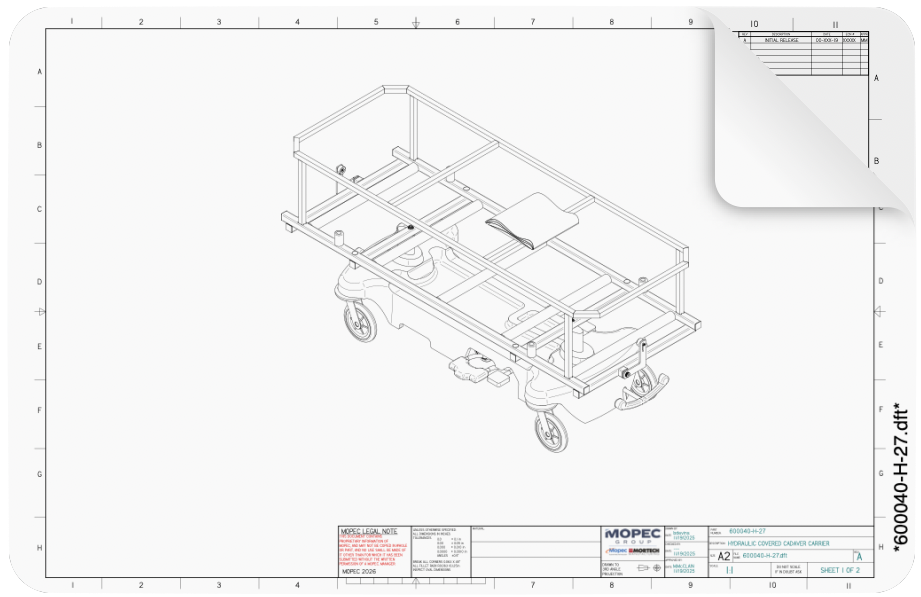
Task: Click the MOPEC GROUP logo
Action: (632, 536)
